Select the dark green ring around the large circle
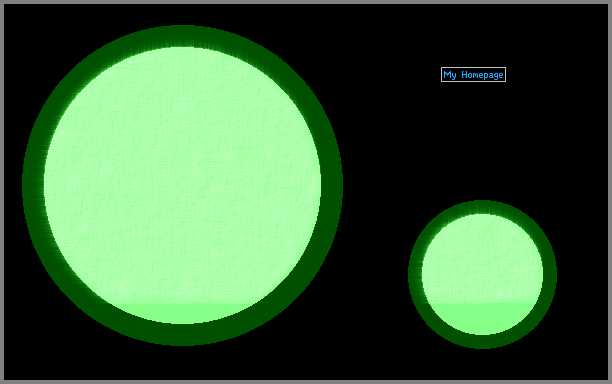The height and width of the screenshot is (384, 612). [182, 36]
